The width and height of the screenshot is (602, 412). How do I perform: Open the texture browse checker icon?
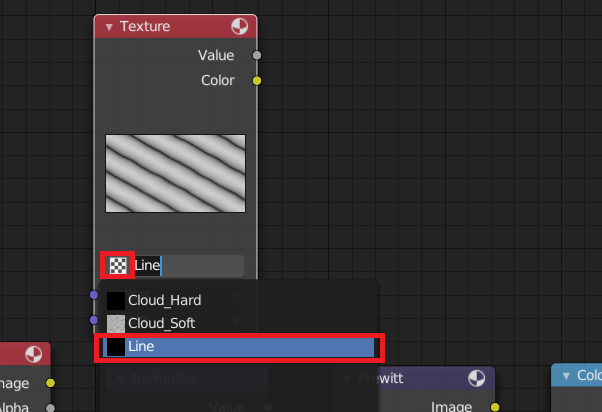coord(118,265)
